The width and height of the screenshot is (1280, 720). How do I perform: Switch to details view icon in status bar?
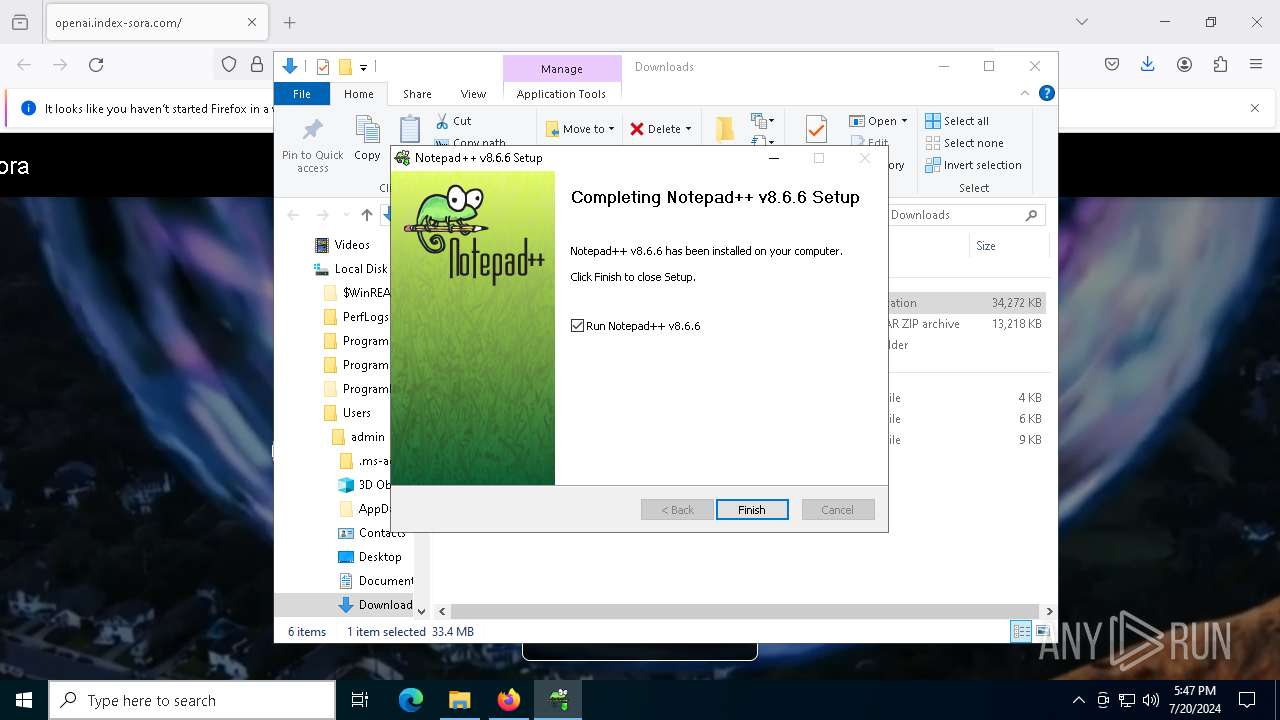[x=1021, y=631]
